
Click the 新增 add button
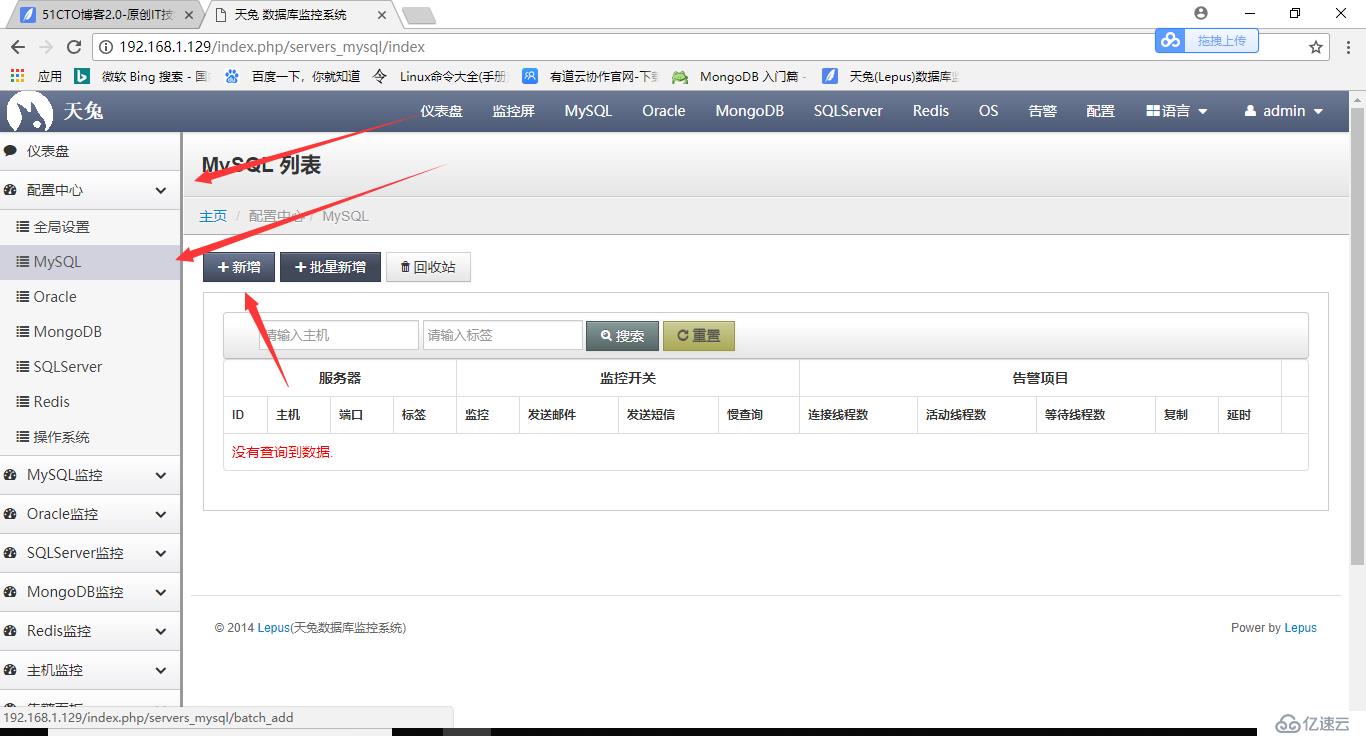pos(239,267)
